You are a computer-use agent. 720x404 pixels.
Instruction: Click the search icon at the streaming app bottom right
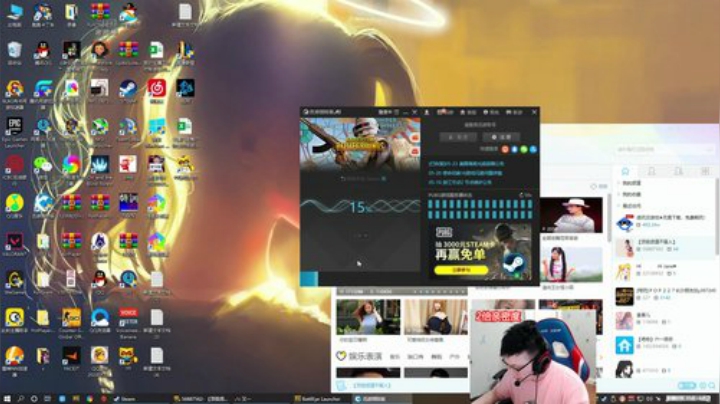[x=711, y=386]
